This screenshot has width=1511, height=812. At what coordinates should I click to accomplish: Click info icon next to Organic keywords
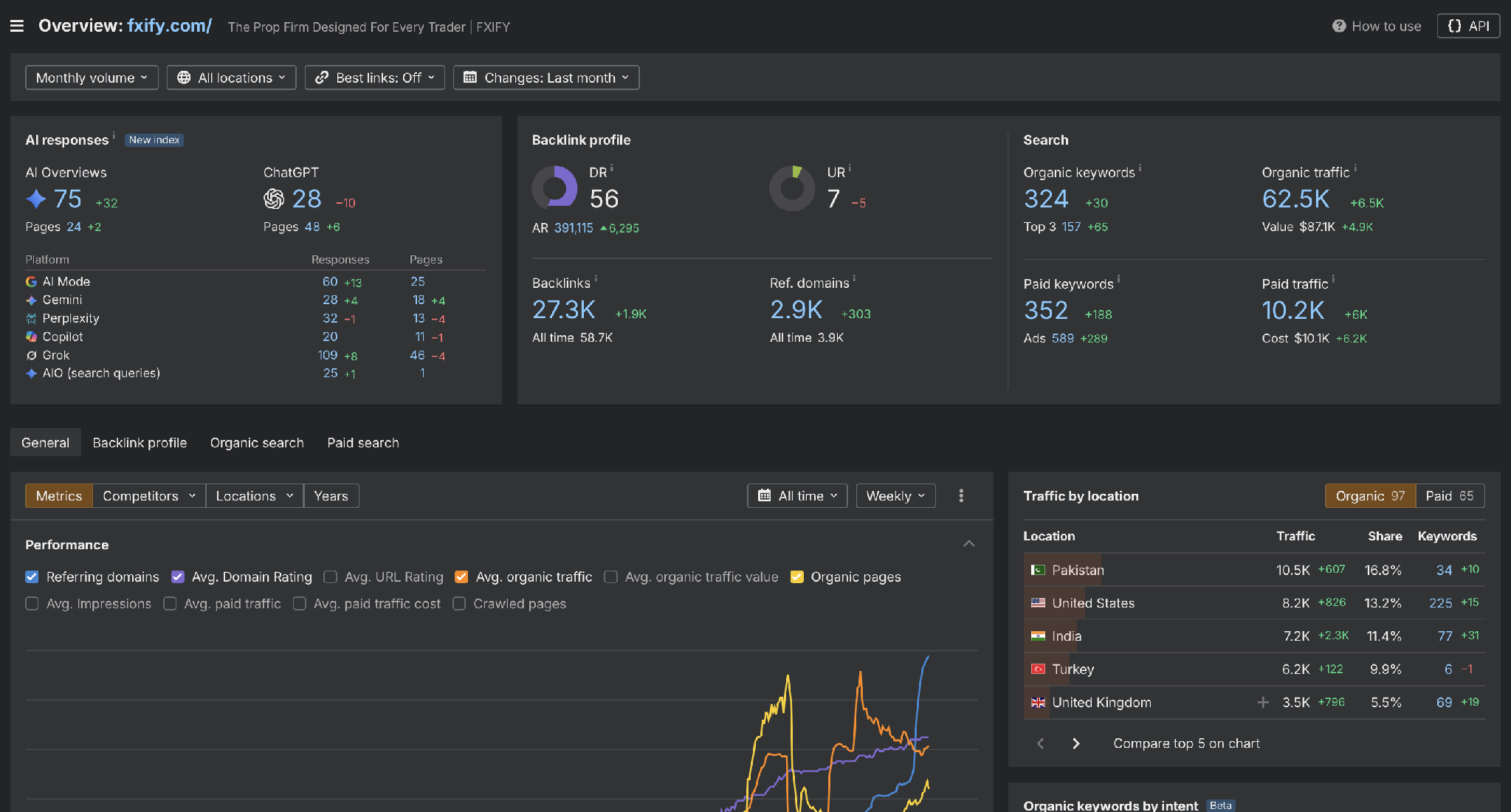coord(1140,168)
